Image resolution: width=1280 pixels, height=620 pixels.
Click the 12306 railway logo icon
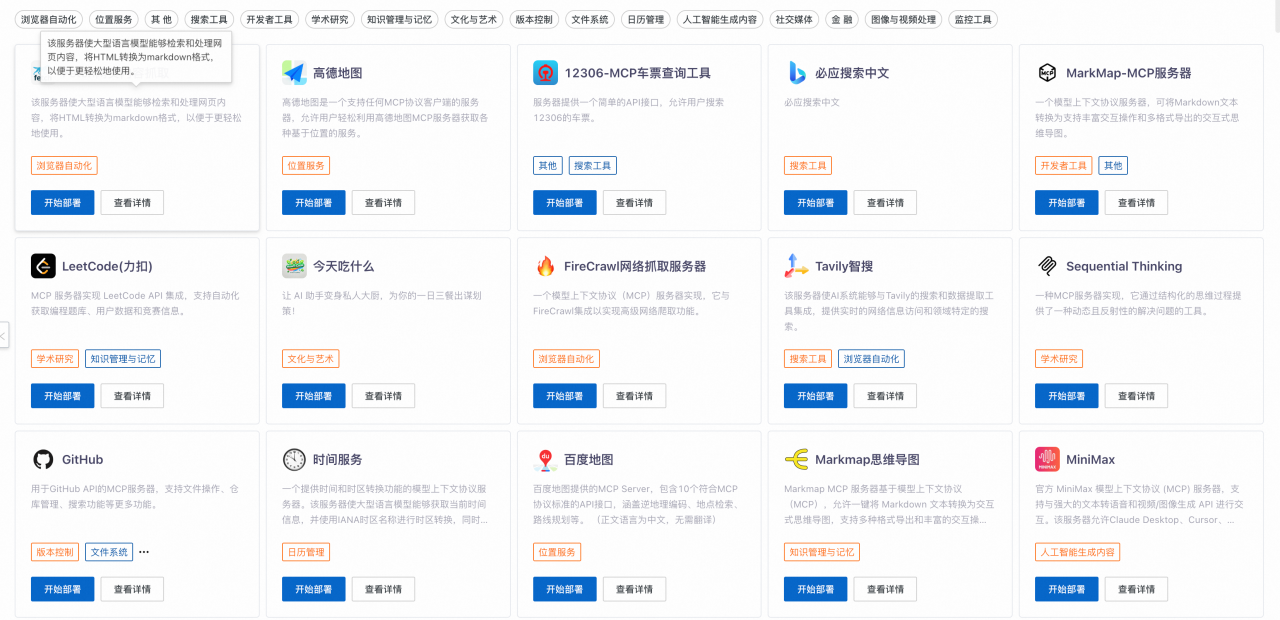[545, 73]
